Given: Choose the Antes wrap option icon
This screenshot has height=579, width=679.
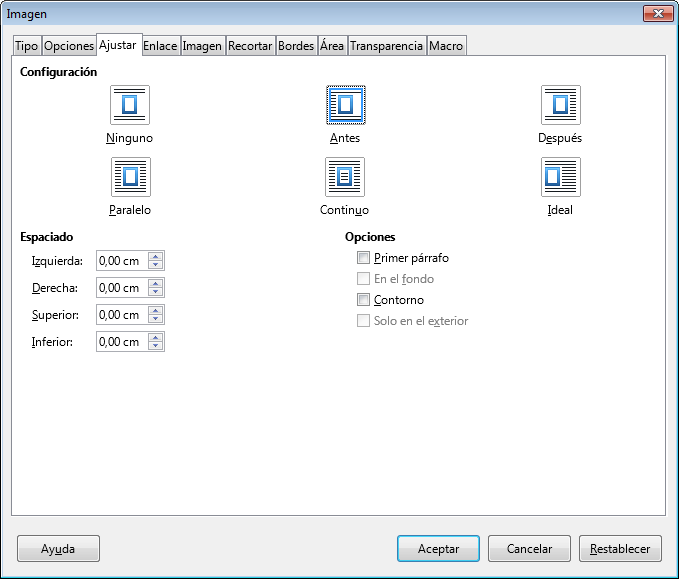Looking at the screenshot, I should point(345,105).
